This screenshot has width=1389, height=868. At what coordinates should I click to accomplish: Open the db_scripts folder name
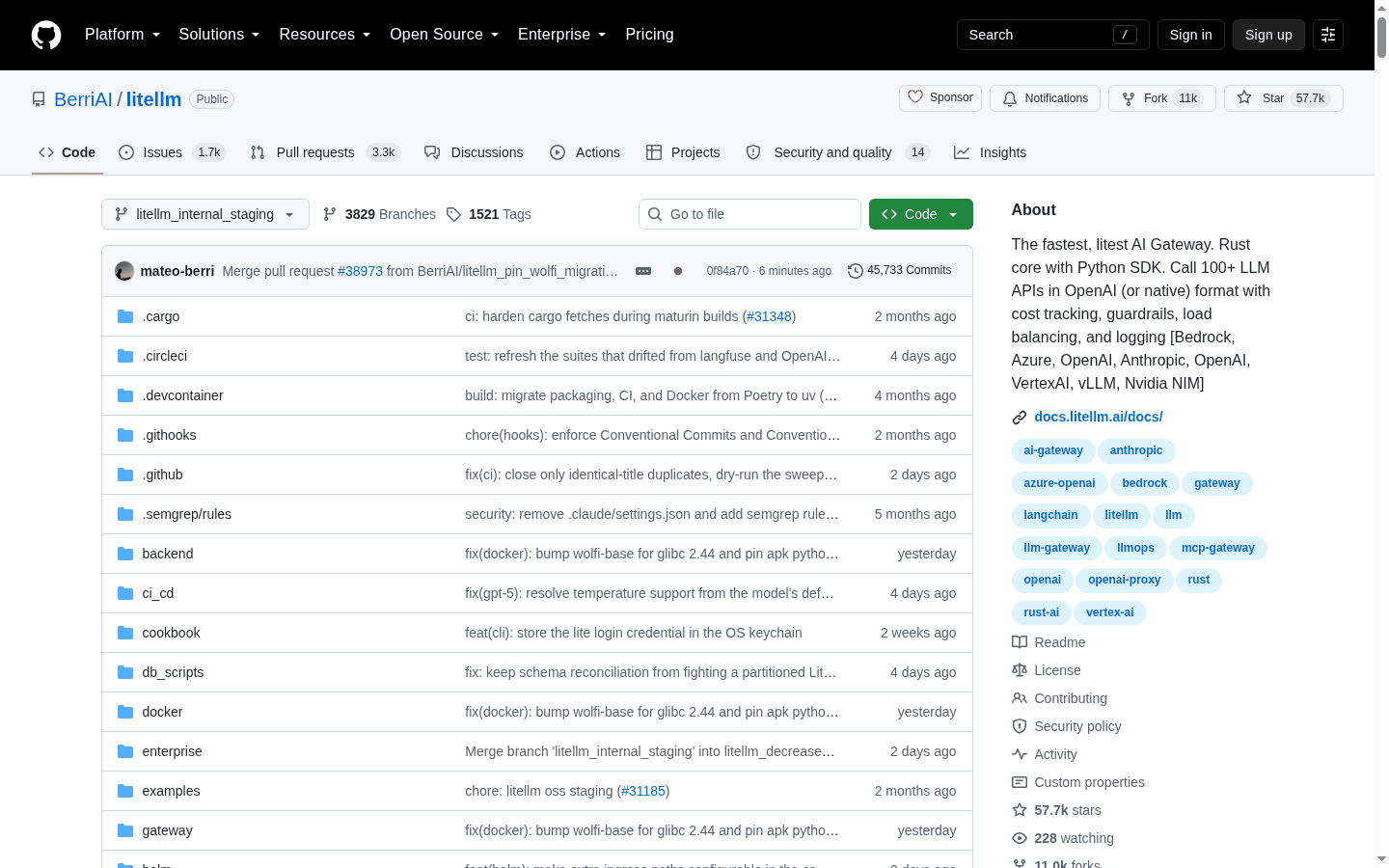pos(173,672)
